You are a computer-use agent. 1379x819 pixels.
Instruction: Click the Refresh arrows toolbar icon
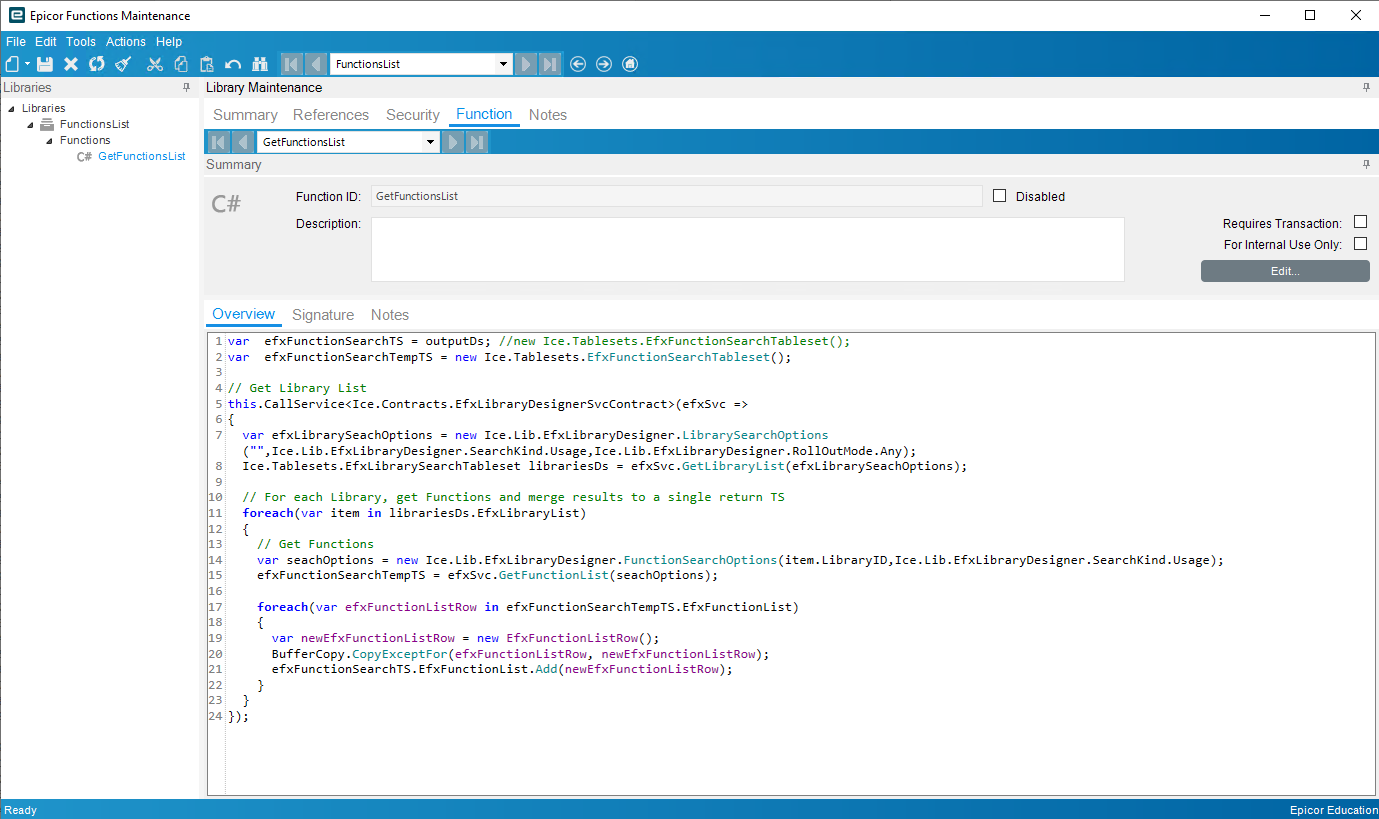coord(96,64)
